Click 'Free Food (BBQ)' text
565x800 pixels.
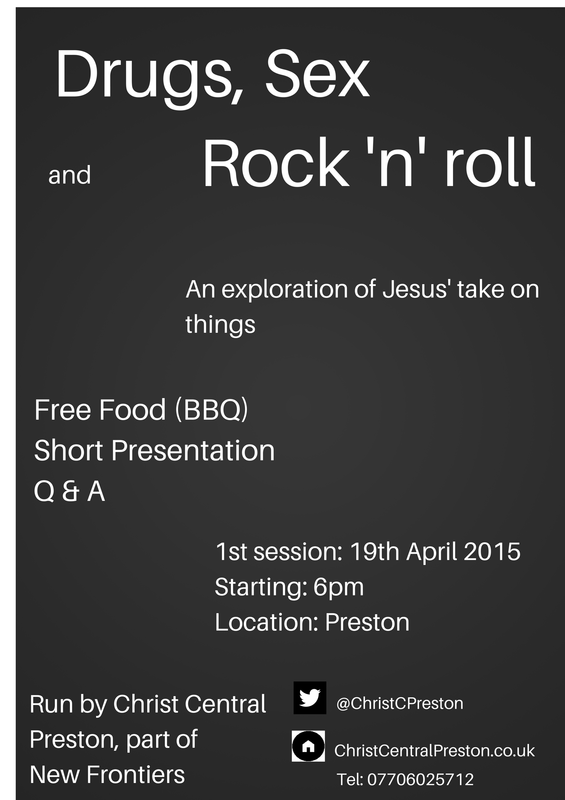(141, 410)
